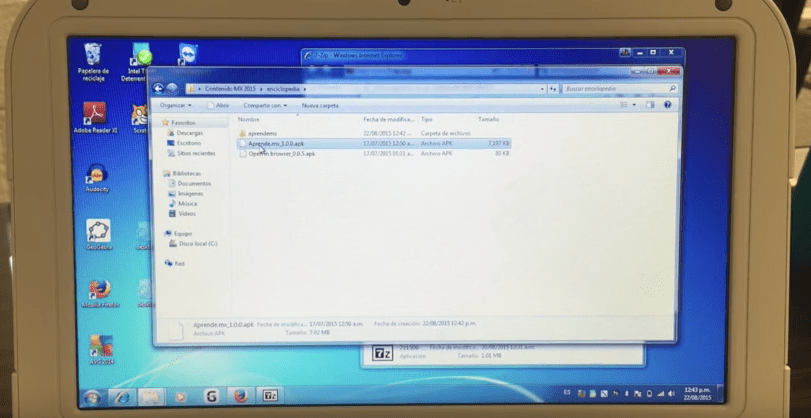Select Música library in navigation pane

[183, 203]
